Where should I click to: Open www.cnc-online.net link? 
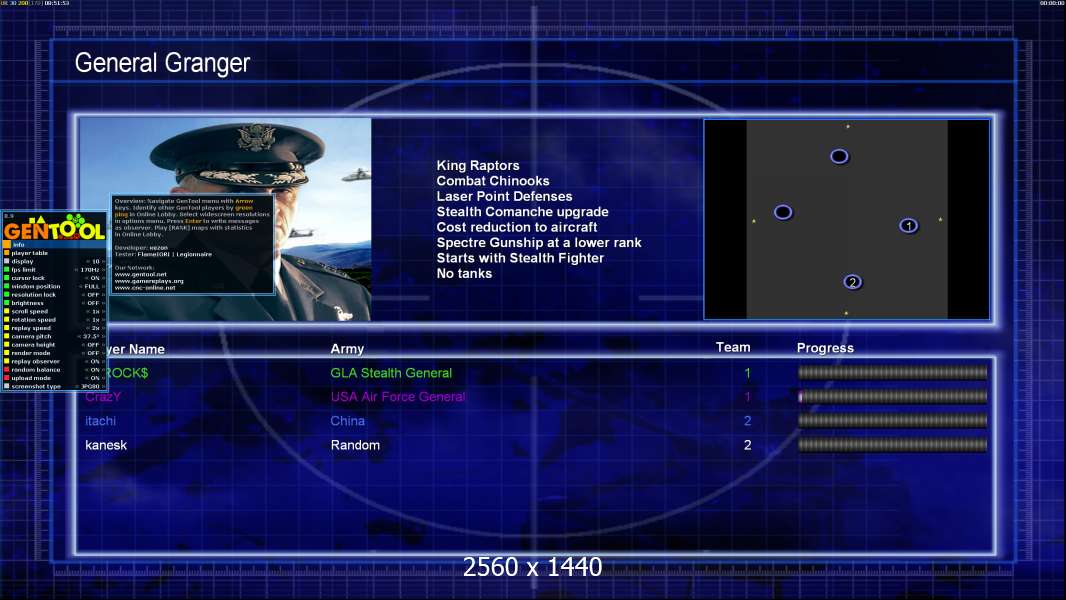point(145,287)
